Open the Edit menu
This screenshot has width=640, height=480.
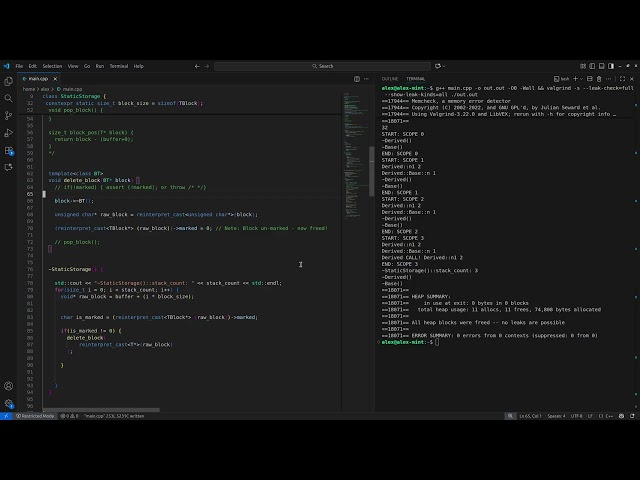click(x=33, y=66)
